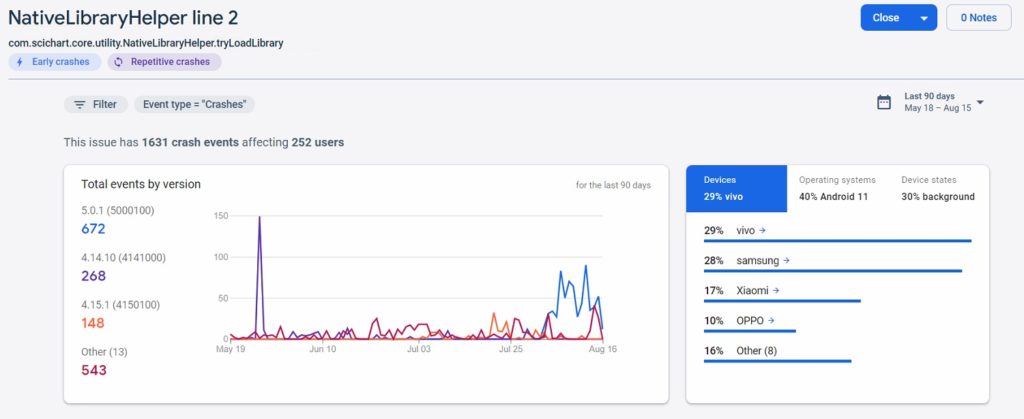Toggle version 4.15.1 series in legend
The image size is (1024, 419).
click(120, 305)
